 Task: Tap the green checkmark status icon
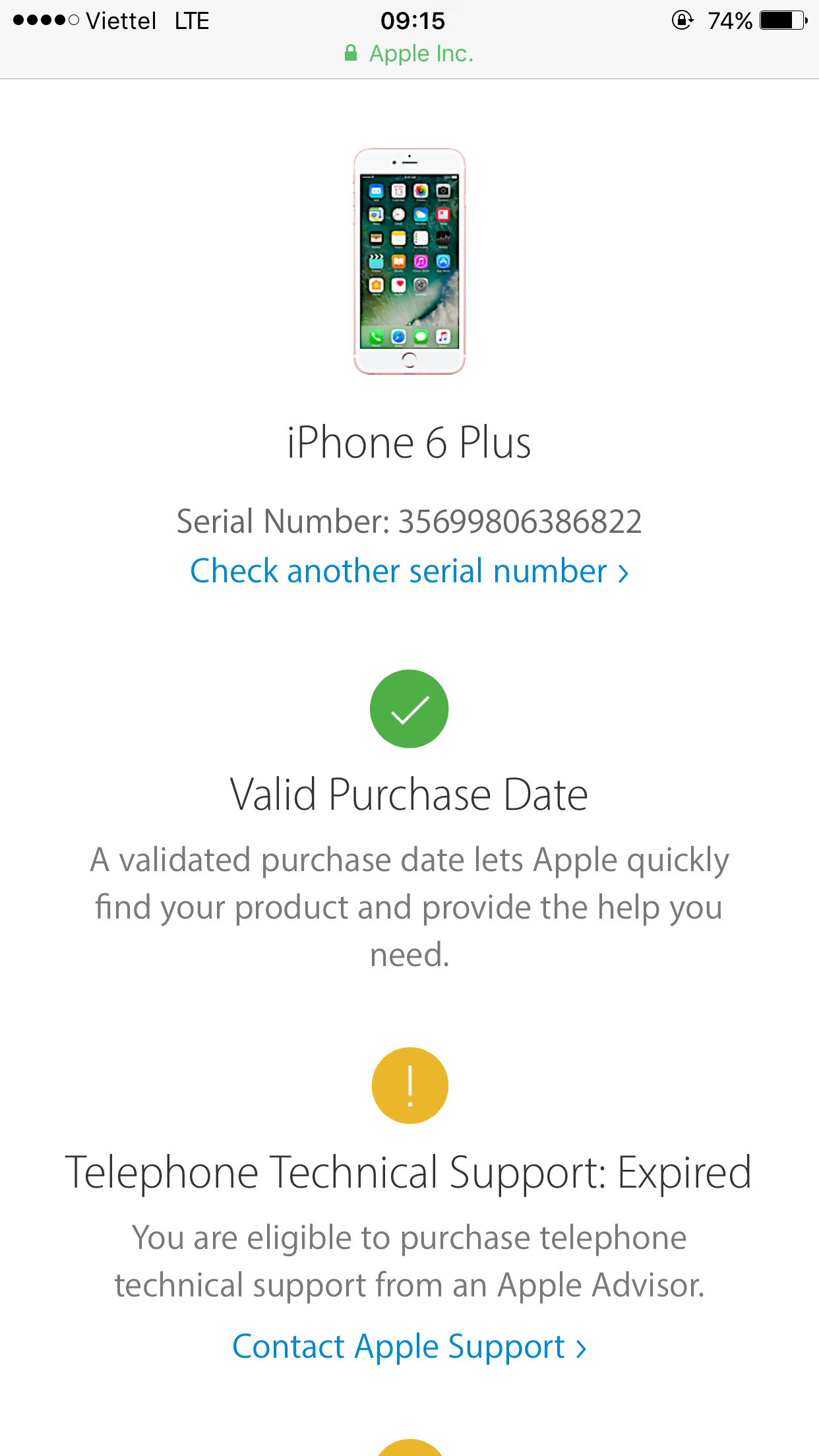(409, 709)
